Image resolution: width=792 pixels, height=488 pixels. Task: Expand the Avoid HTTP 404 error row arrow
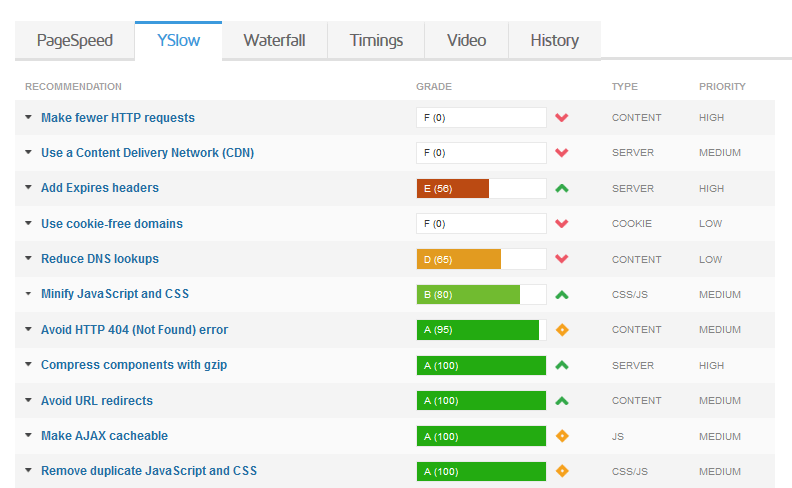[28, 329]
